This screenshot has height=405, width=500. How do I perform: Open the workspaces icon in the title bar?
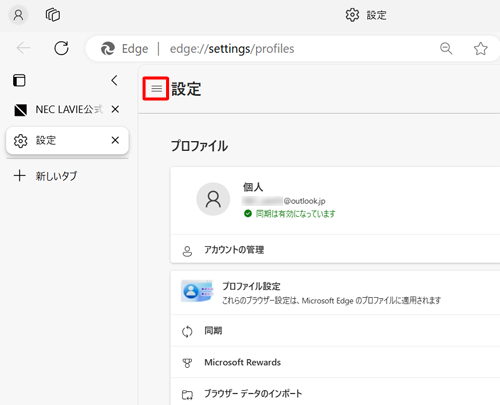pyautogui.click(x=53, y=15)
